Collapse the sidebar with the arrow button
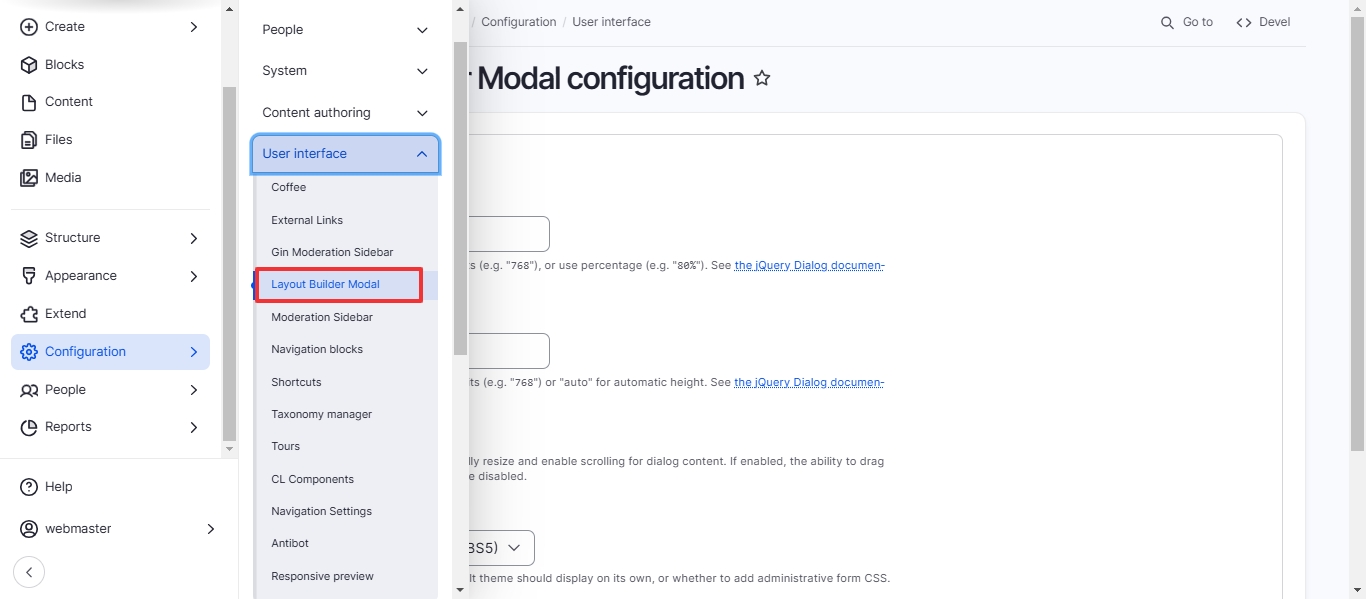The height and width of the screenshot is (599, 1366). [29, 572]
